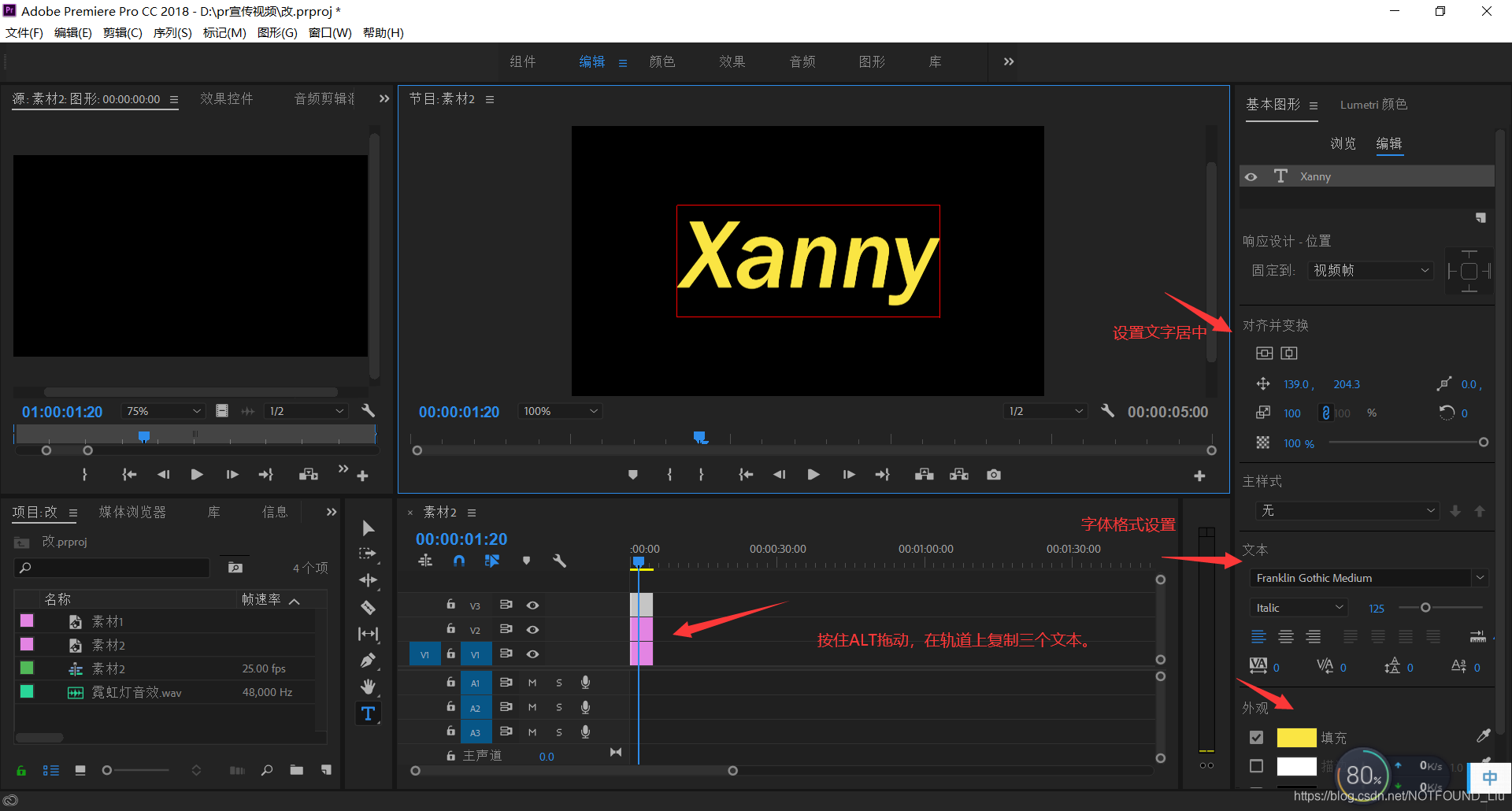This screenshot has height=811, width=1512.
Task: Click program monitor add button plus
Action: [x=1199, y=476]
